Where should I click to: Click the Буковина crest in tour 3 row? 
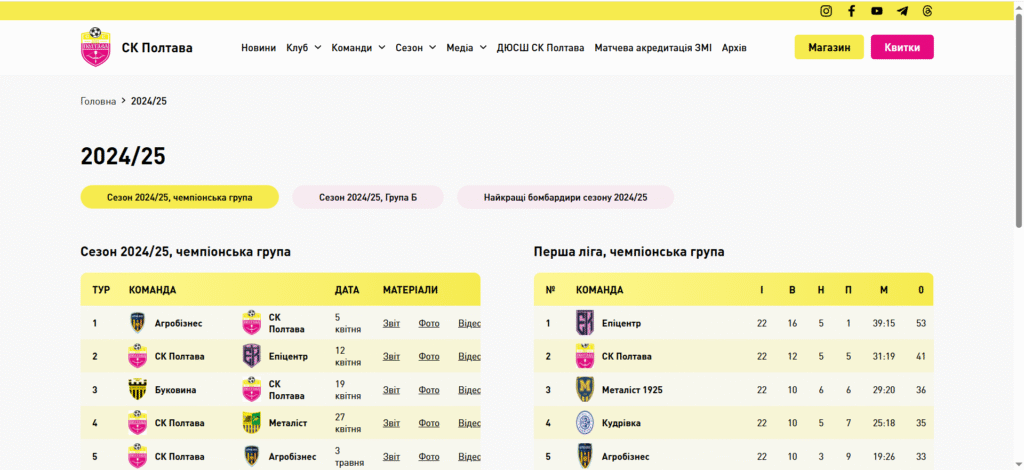137,390
